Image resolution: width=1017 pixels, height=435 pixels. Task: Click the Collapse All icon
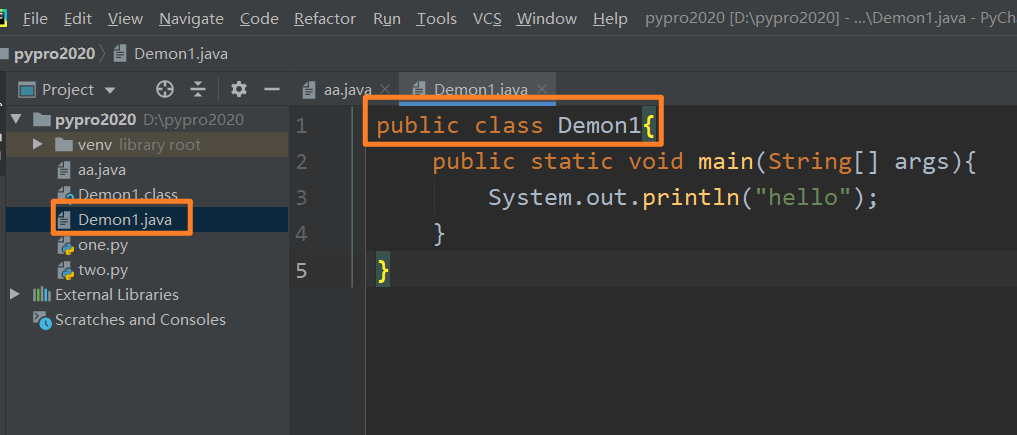(x=198, y=89)
